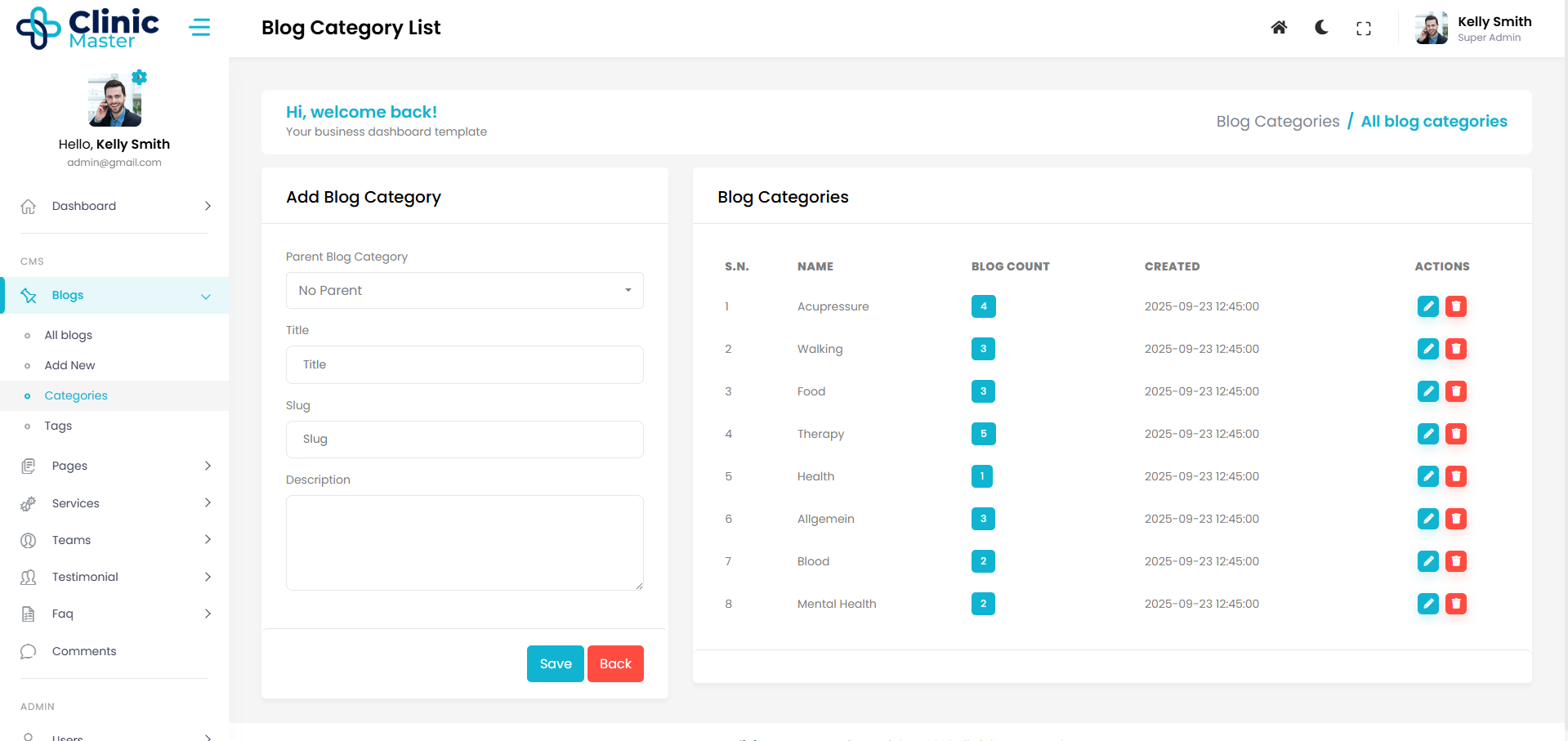This screenshot has height=741, width=1568.
Task: Enter fullscreen using the expand icon
Action: click(1363, 29)
